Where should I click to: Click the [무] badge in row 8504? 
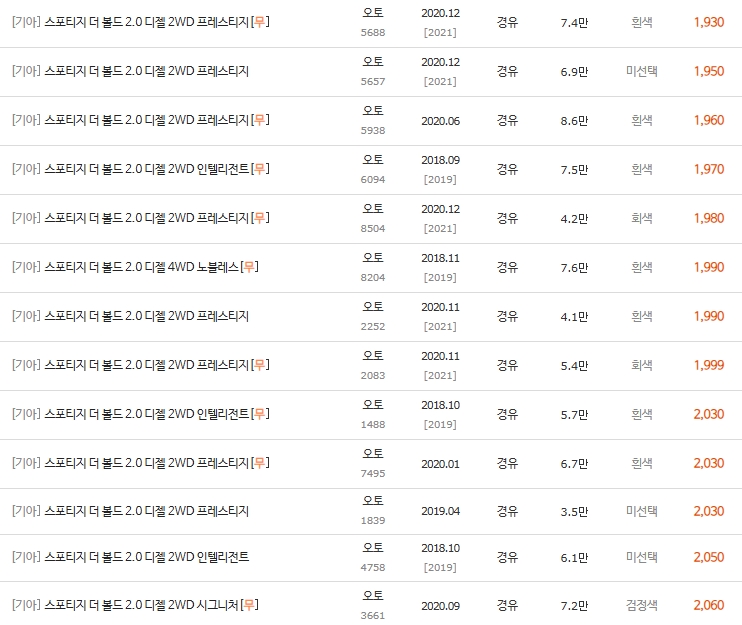point(260,218)
